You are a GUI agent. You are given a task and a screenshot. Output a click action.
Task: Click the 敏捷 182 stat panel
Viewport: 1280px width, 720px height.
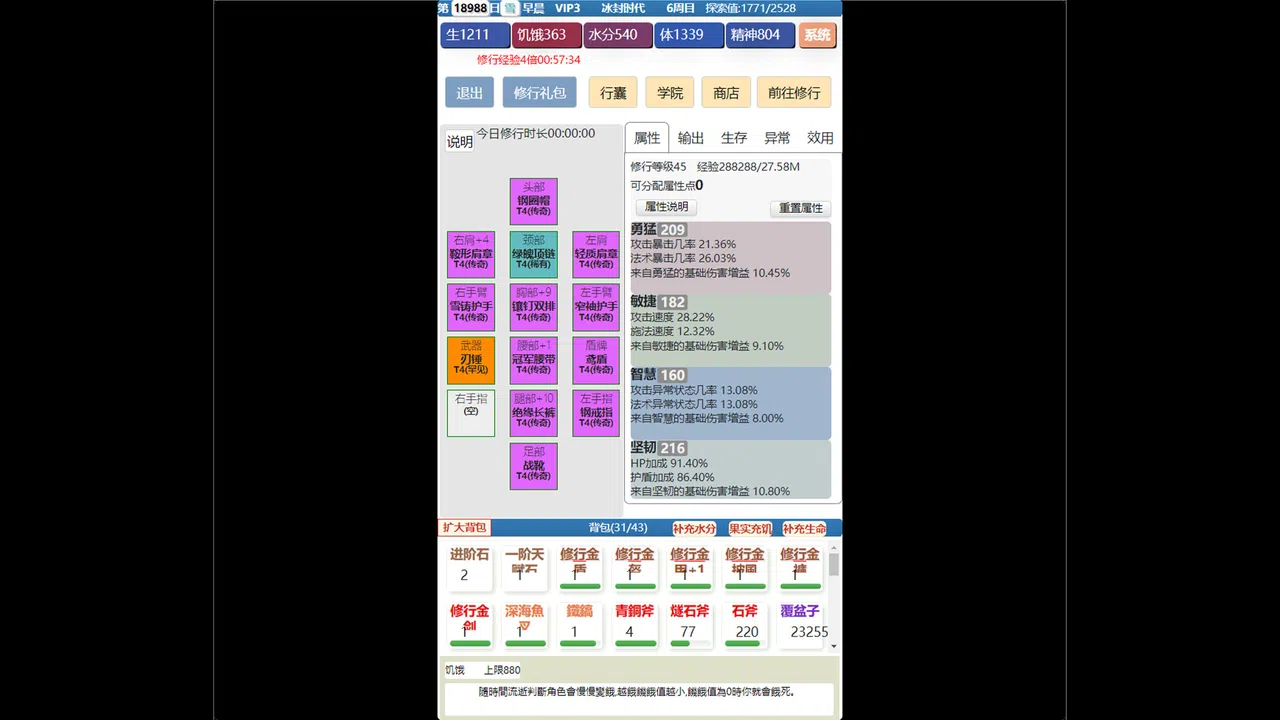click(730, 329)
